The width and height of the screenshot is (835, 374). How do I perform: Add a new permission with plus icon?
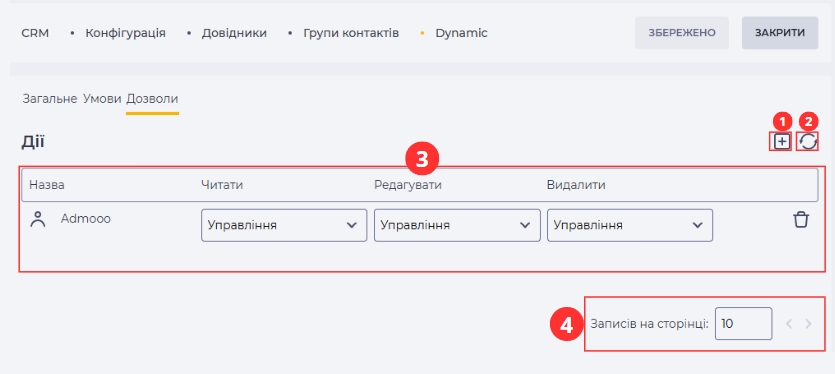tap(782, 142)
